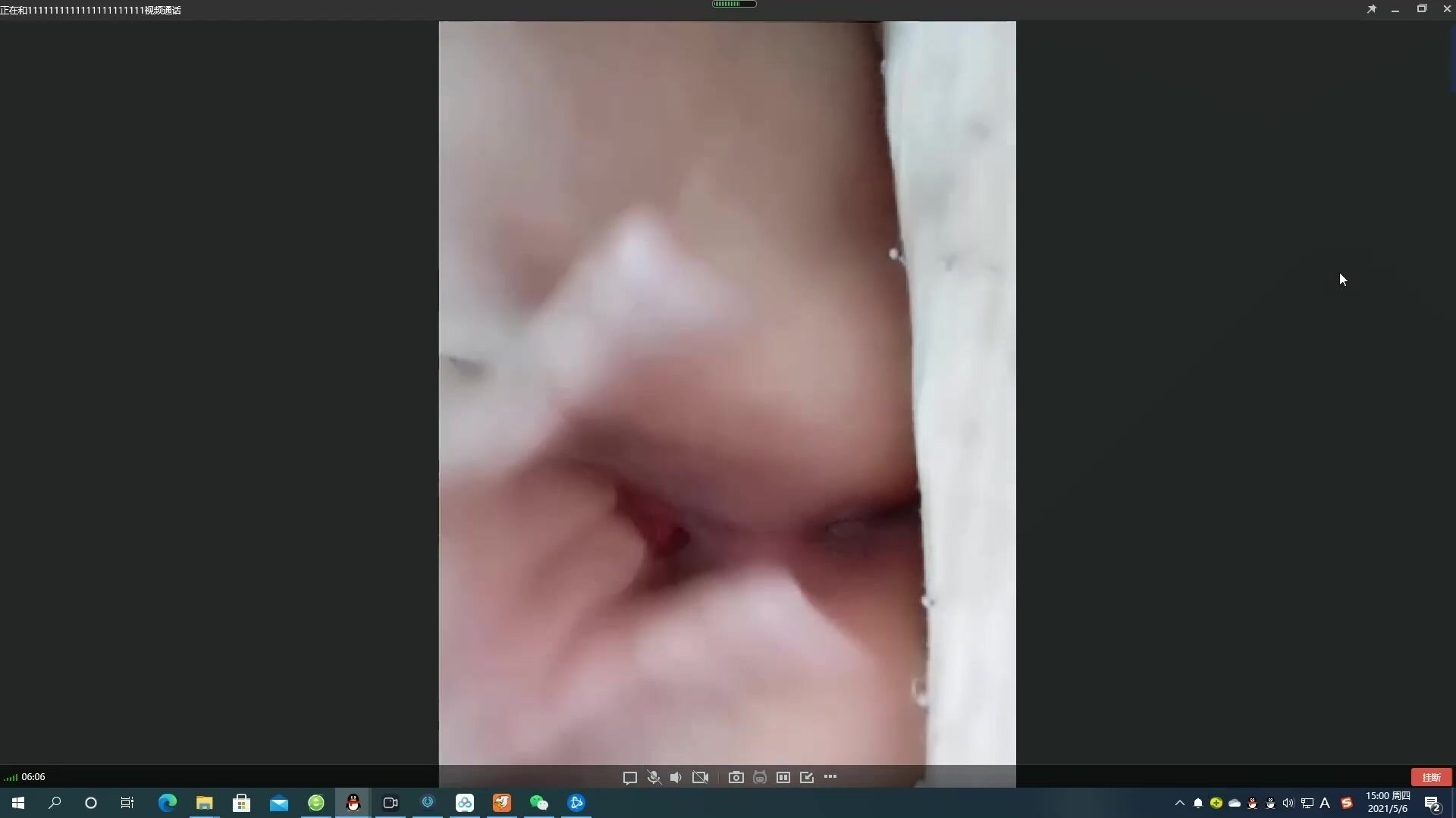Open QQ from the taskbar

pos(353,803)
